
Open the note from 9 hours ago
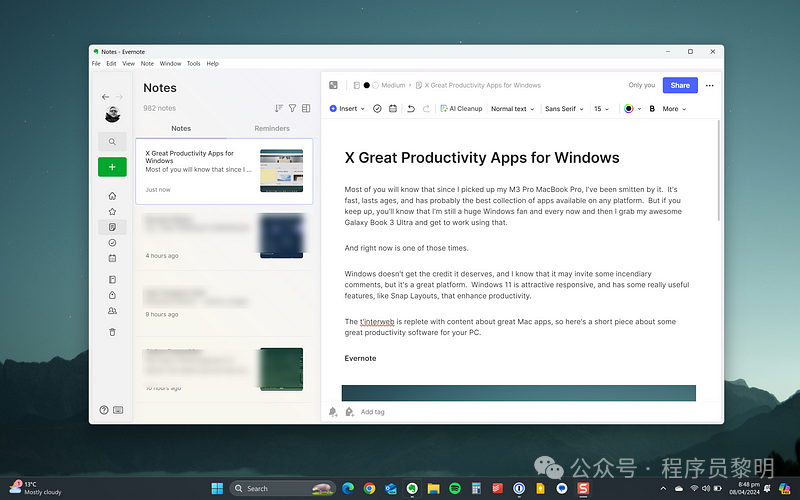224,302
